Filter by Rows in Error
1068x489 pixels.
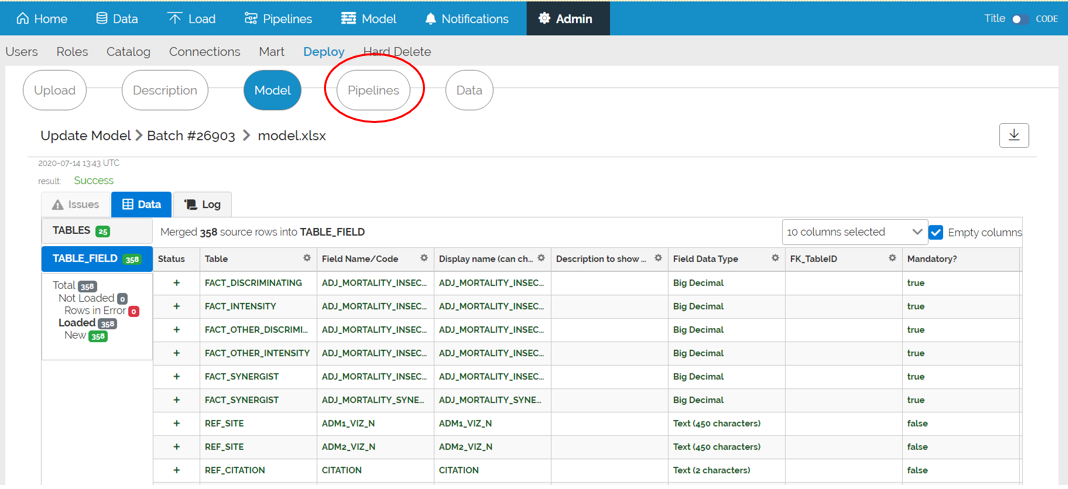pos(102,311)
